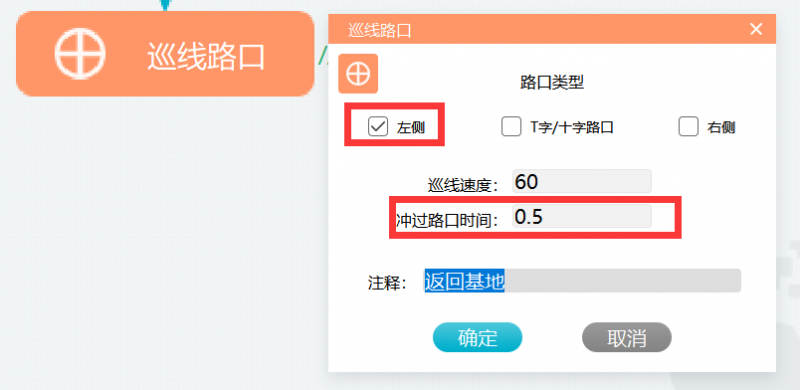
Task: Click the 巡线路口 dialog title bar
Action: pos(552,30)
